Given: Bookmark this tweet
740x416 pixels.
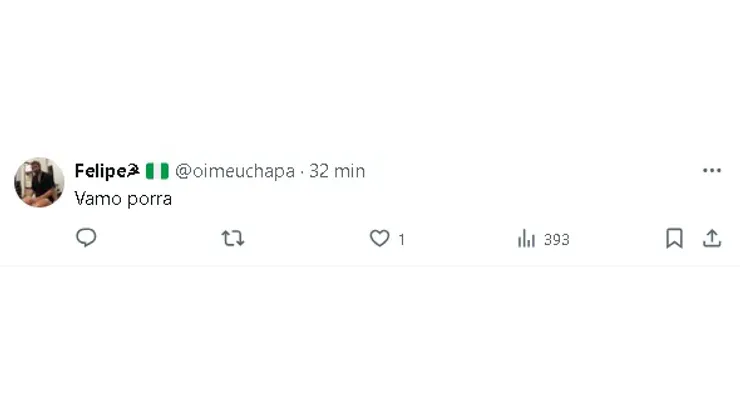Looking at the screenshot, I should [x=674, y=238].
